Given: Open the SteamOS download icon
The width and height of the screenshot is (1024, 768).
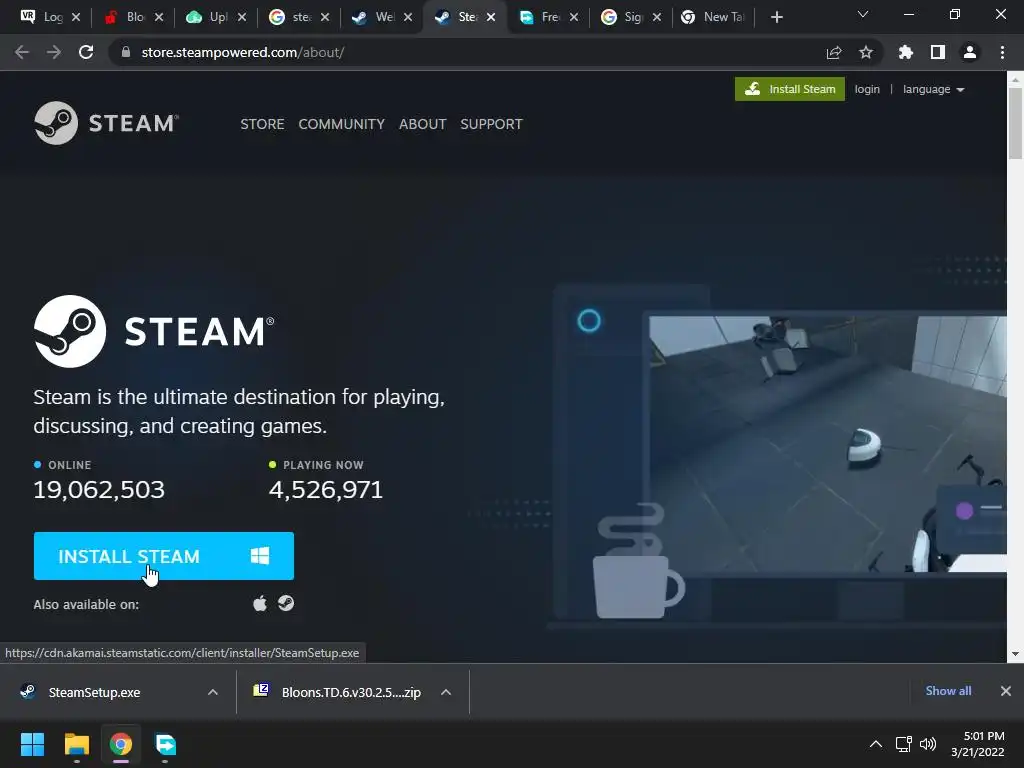Looking at the screenshot, I should point(286,603).
